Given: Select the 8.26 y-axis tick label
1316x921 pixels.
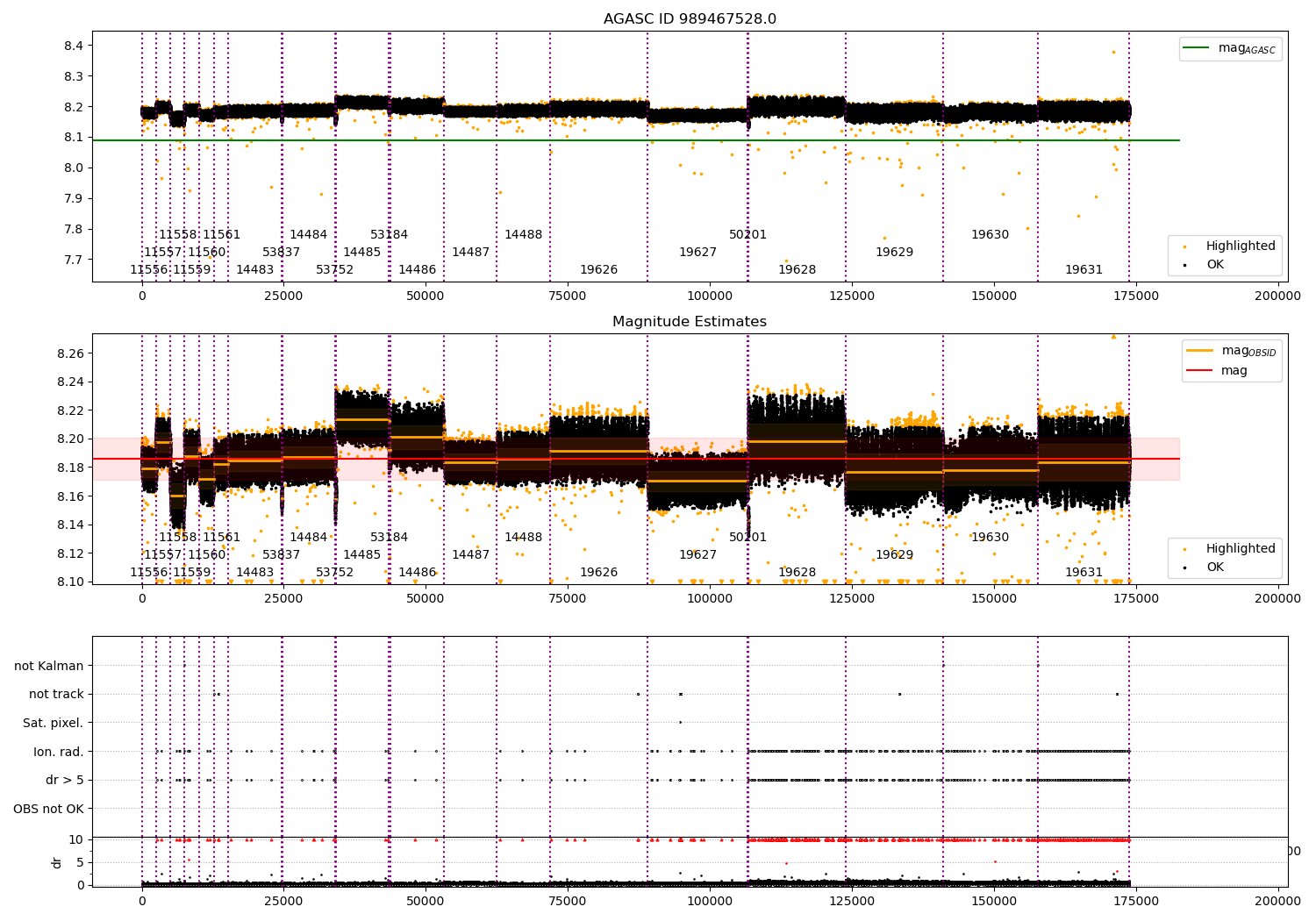Looking at the screenshot, I should pyautogui.click(x=71, y=353).
